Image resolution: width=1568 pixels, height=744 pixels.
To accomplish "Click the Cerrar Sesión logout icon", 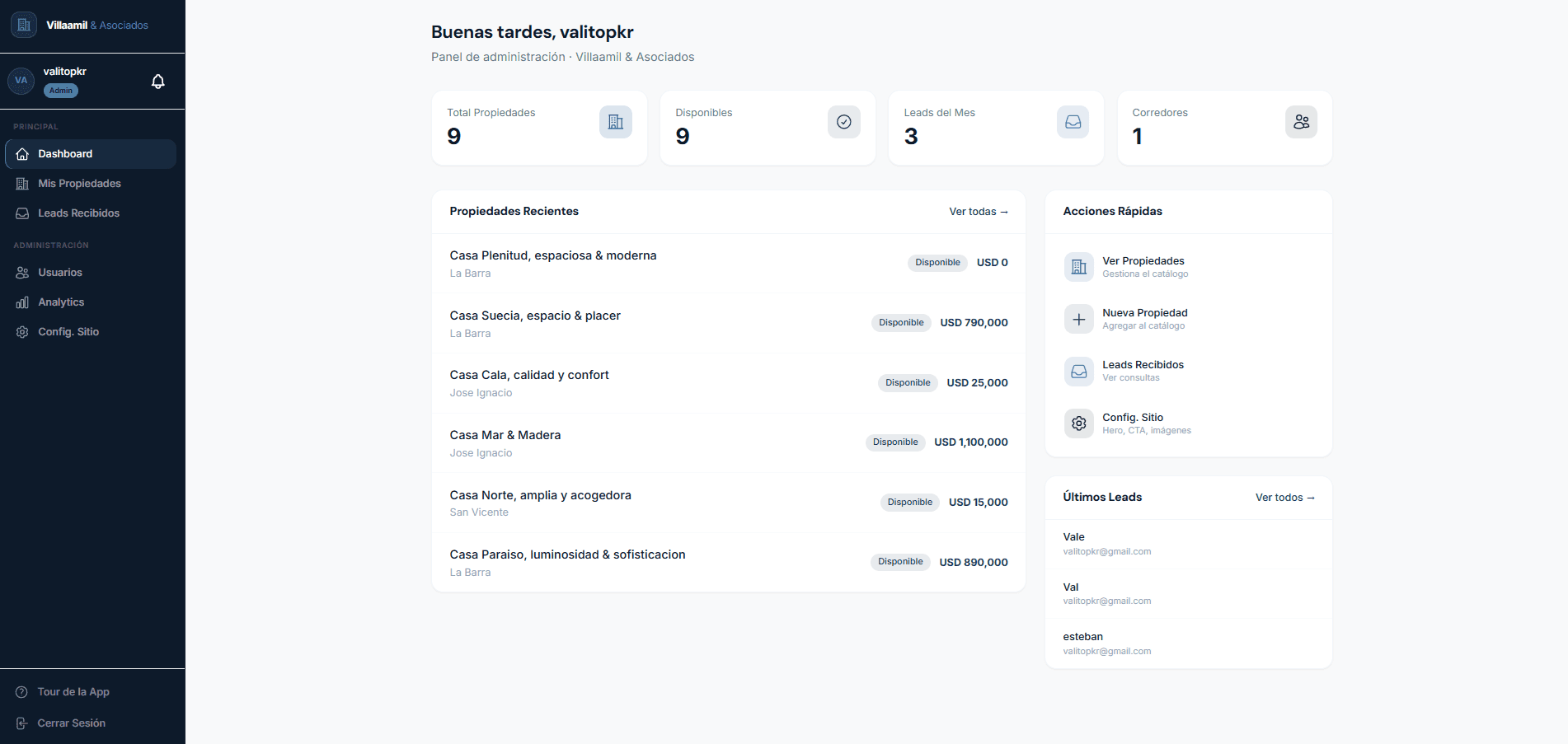I will coord(22,723).
